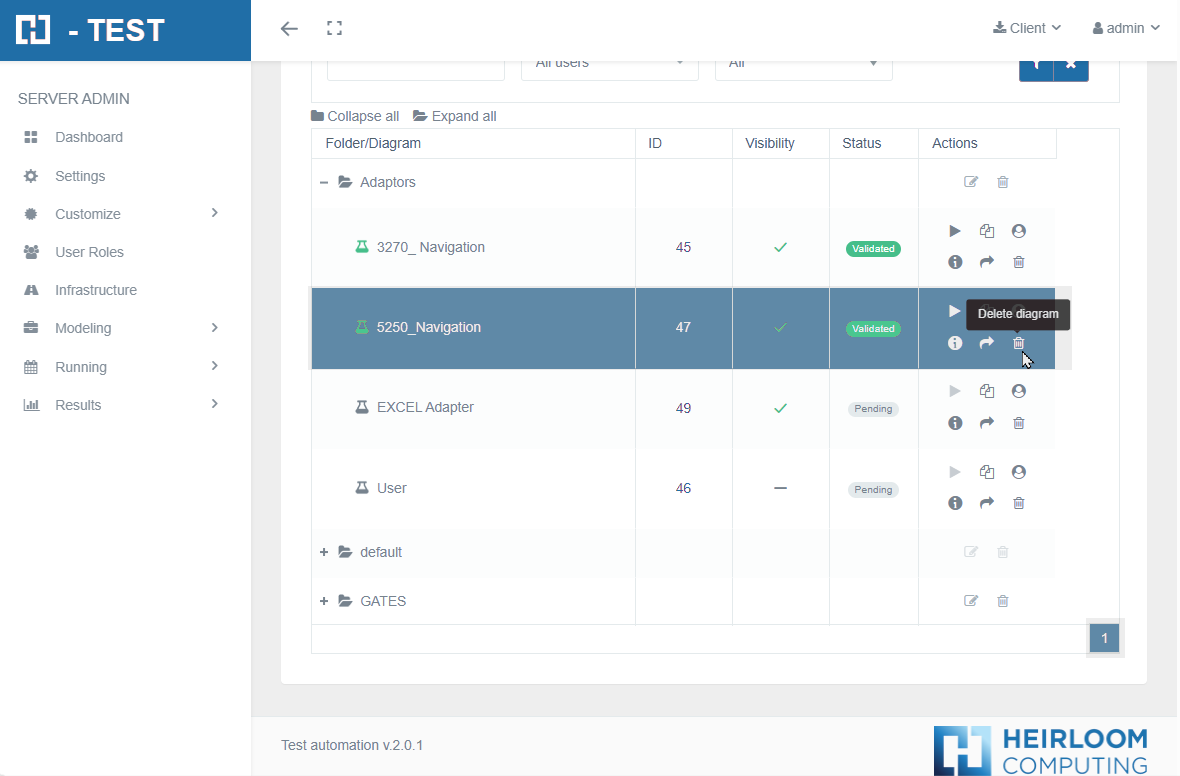Toggle fullscreen mode icon in header
The width and height of the screenshot is (1180, 776).
(335, 28)
